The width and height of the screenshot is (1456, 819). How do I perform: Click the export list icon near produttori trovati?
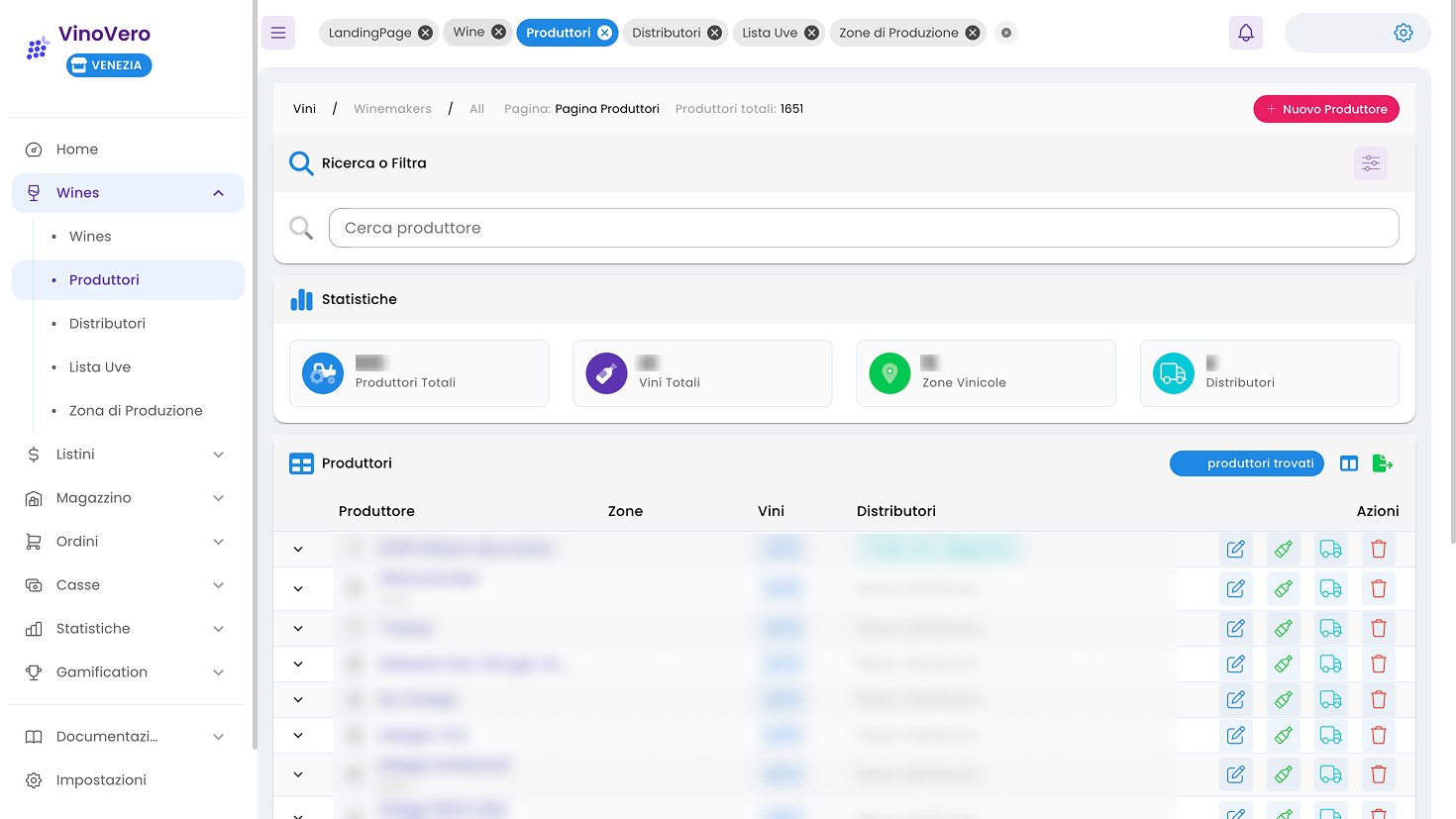point(1383,462)
